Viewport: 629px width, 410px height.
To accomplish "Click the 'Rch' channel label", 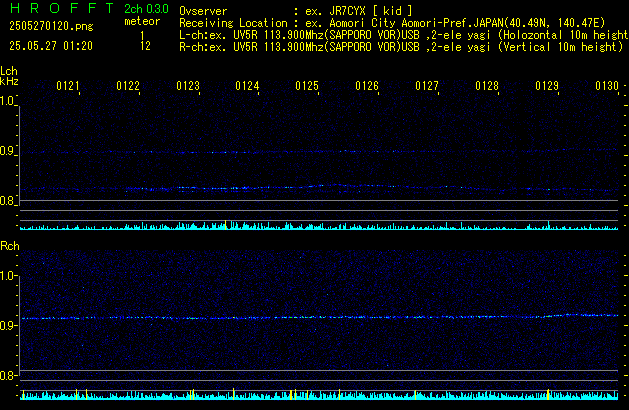I will coord(10,246).
